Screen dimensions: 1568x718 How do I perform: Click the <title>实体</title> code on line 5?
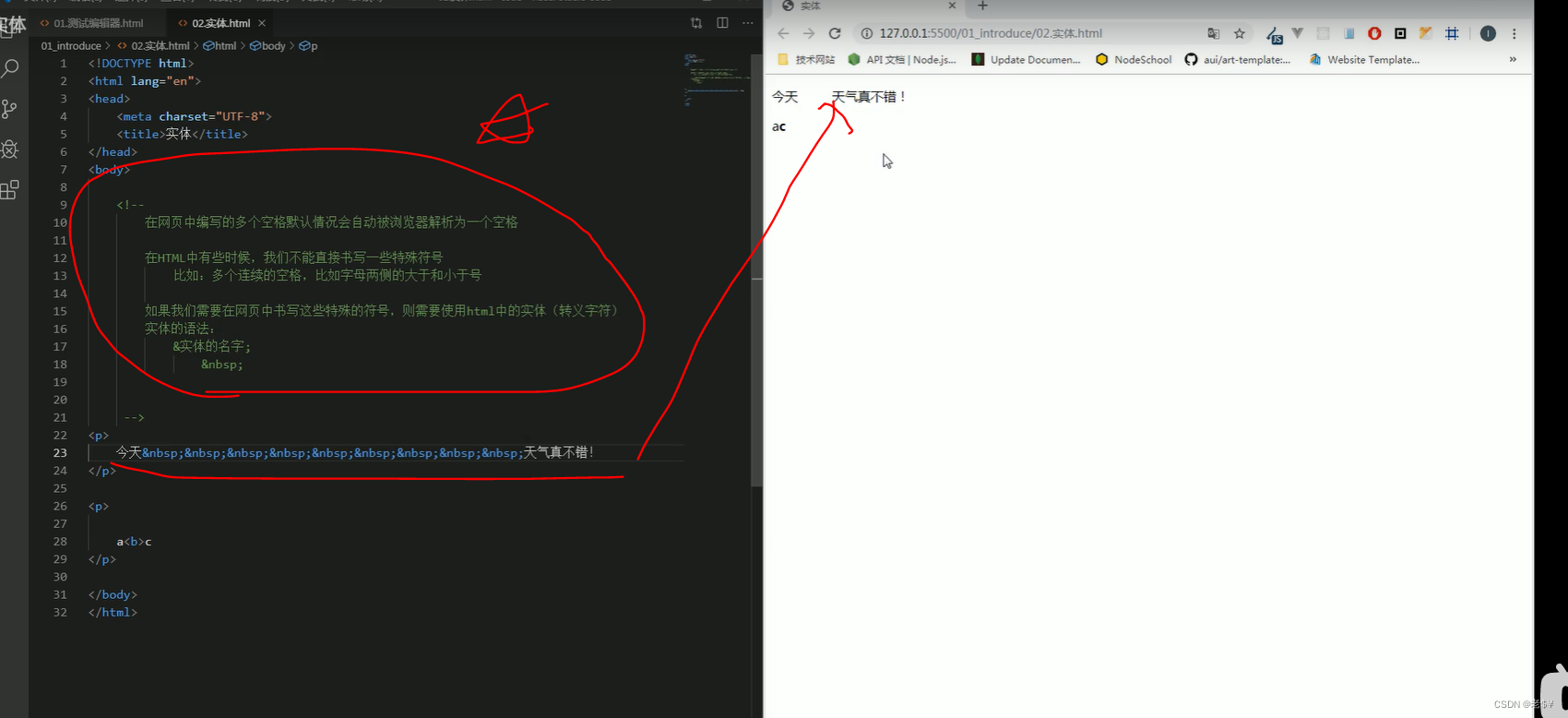tap(182, 134)
